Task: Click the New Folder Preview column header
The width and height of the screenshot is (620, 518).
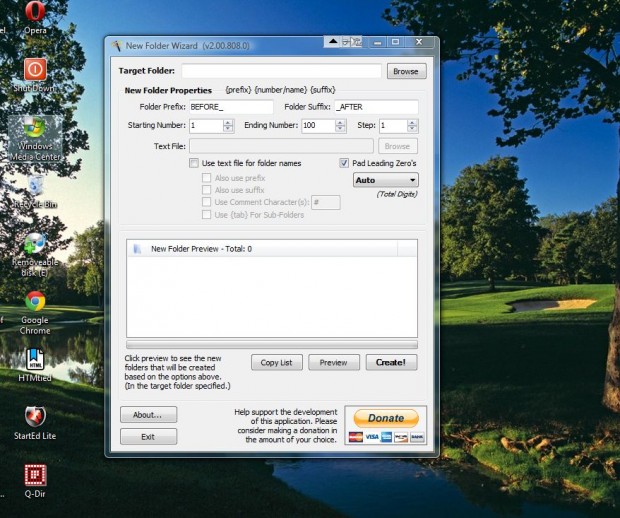Action: pyautogui.click(x=260, y=249)
